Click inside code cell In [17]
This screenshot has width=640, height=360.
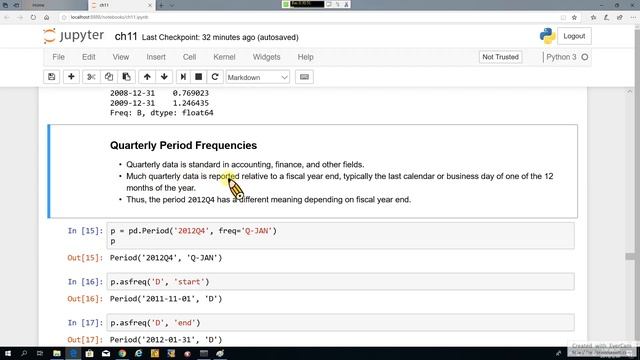340,323
